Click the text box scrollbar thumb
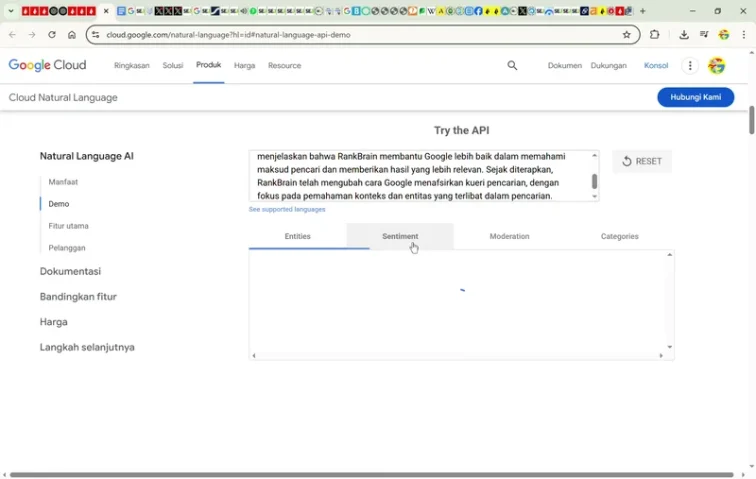The width and height of the screenshot is (756, 479). coord(594,181)
